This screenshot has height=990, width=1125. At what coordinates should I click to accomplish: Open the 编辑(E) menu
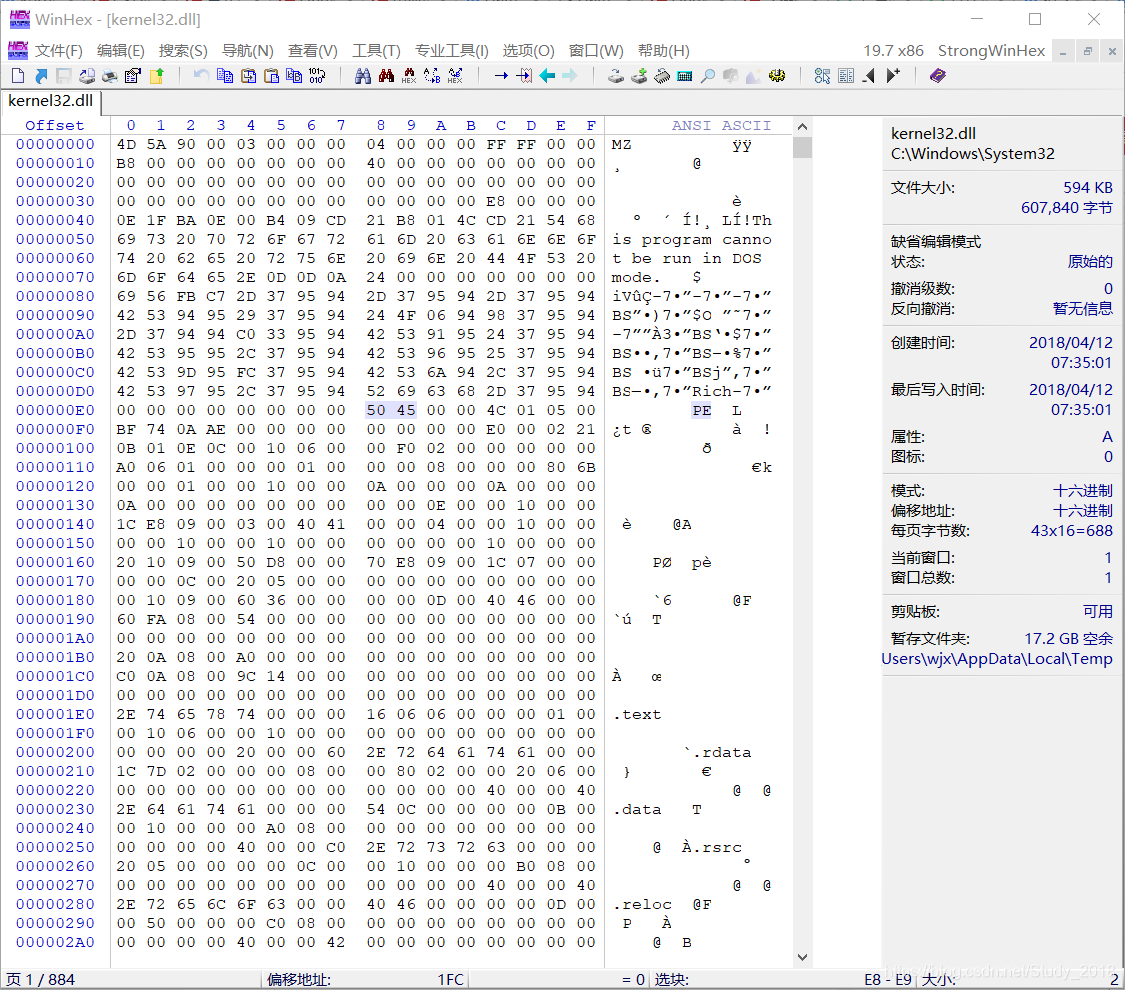coord(121,50)
